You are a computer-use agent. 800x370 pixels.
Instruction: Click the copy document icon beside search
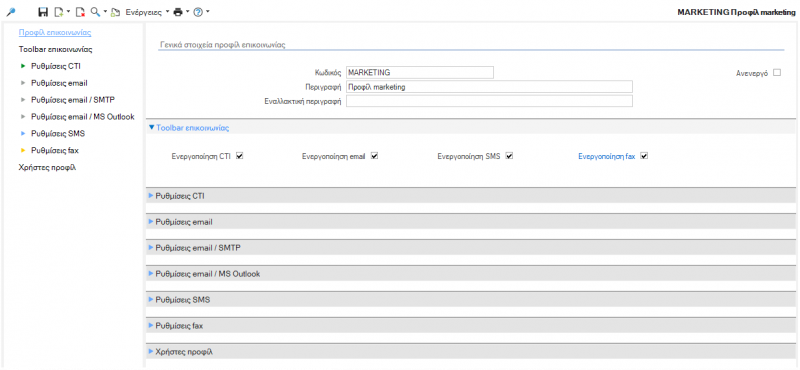click(116, 12)
